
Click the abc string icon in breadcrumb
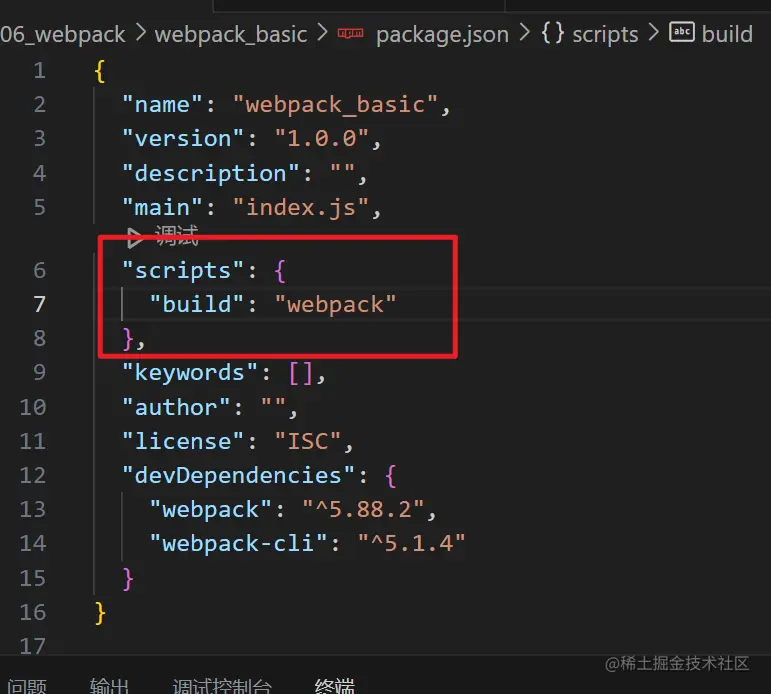tap(682, 32)
